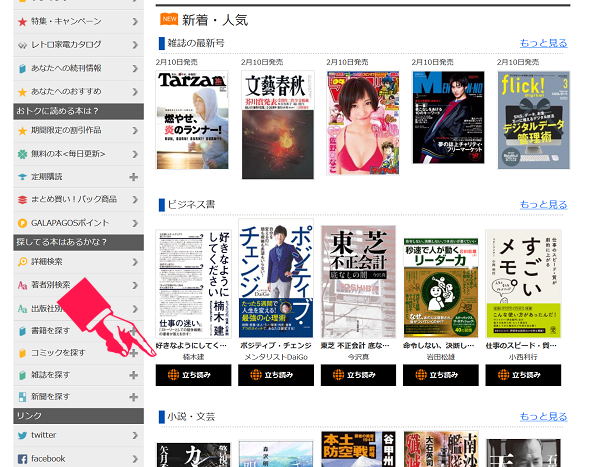Expand the 雑誌を探す section
This screenshot has width=600, height=467.
pos(134,375)
